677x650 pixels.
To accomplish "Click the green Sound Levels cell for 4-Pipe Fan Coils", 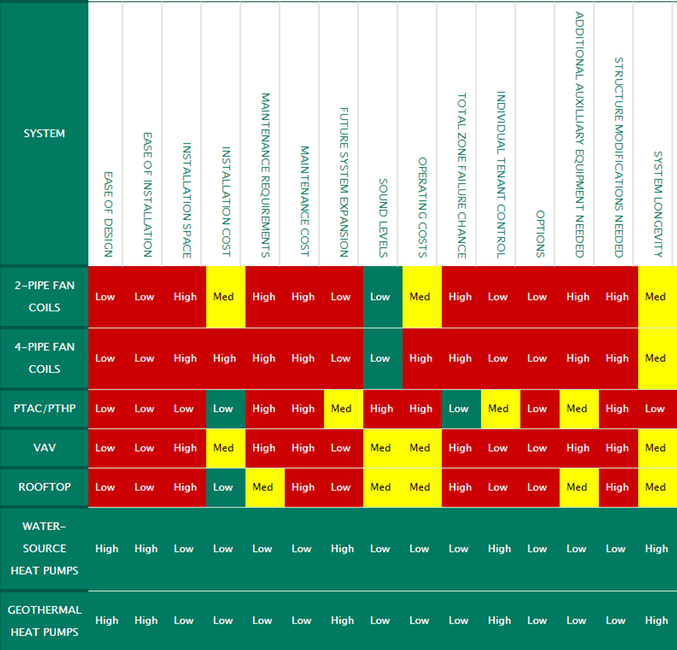I will coord(381,358).
